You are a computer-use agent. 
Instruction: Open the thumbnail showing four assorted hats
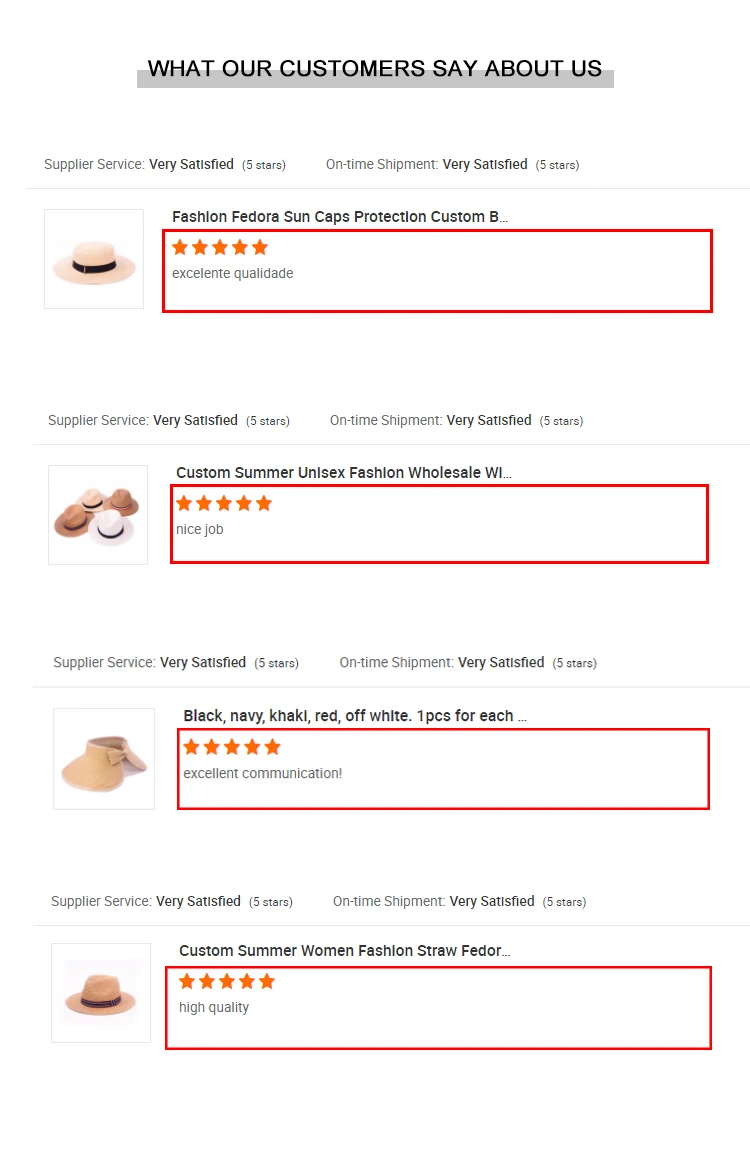[98, 515]
